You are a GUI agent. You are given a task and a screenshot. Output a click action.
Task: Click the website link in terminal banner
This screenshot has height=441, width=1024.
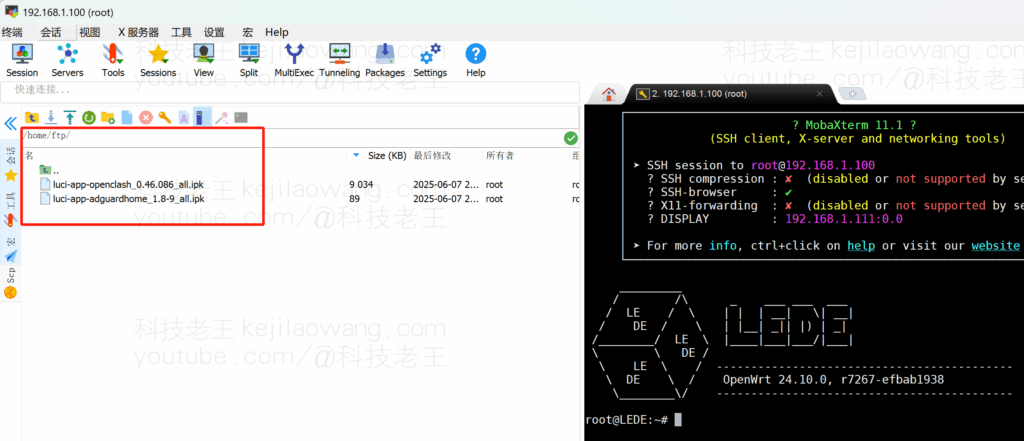(995, 246)
